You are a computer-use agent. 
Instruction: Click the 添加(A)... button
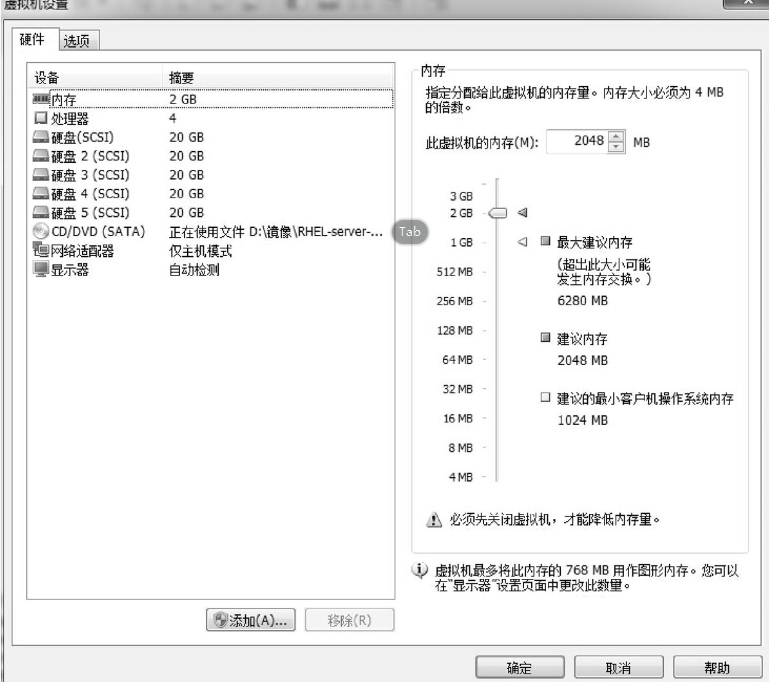[250, 619]
